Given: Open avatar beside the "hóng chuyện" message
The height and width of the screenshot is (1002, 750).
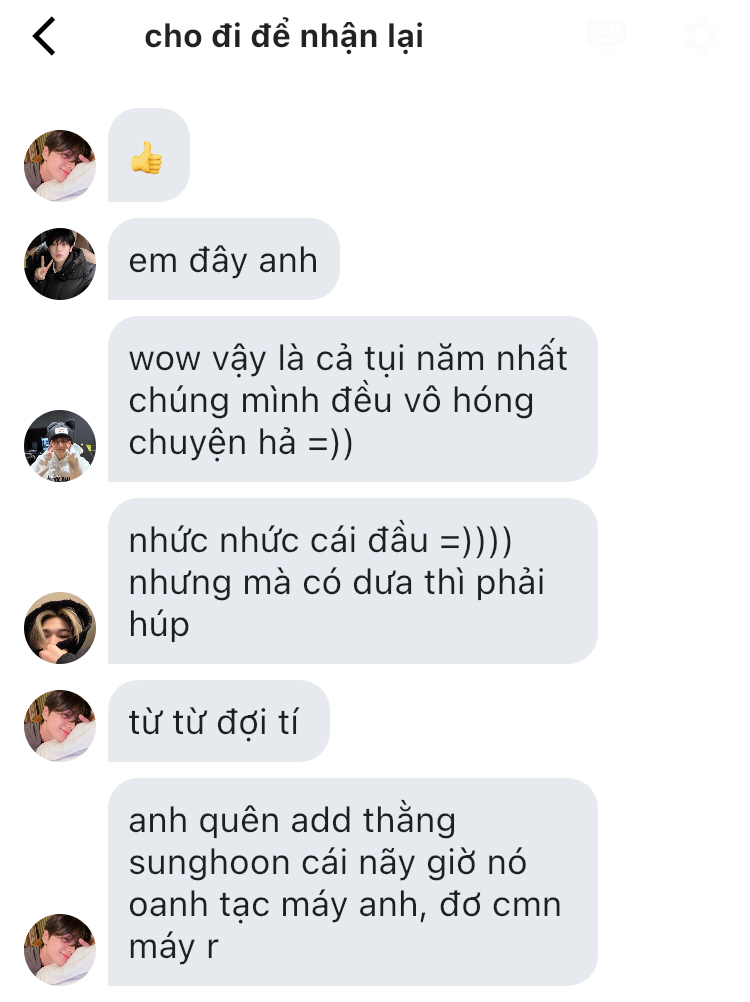Looking at the screenshot, I should [60, 445].
